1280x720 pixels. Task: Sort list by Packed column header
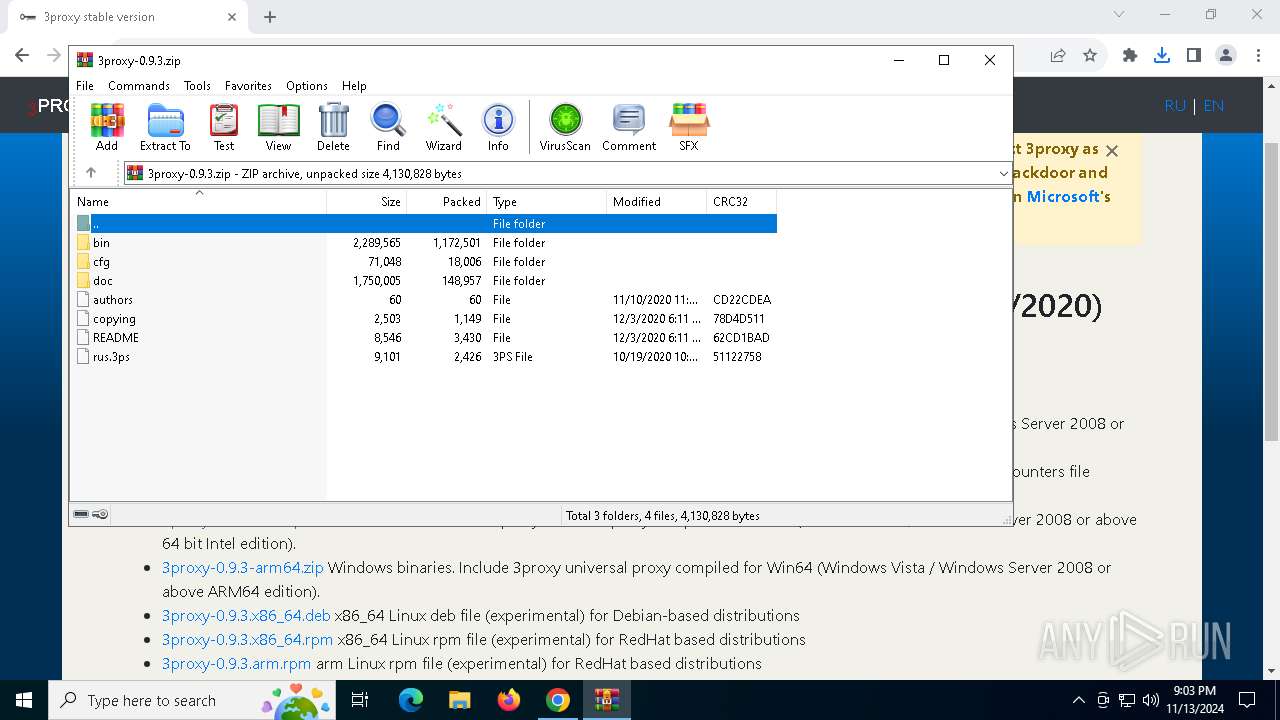(x=446, y=201)
